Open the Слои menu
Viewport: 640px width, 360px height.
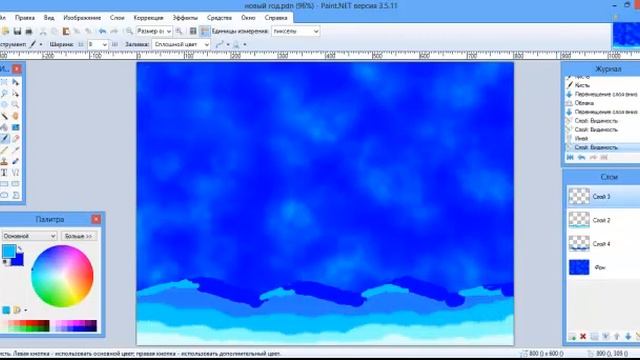point(117,18)
